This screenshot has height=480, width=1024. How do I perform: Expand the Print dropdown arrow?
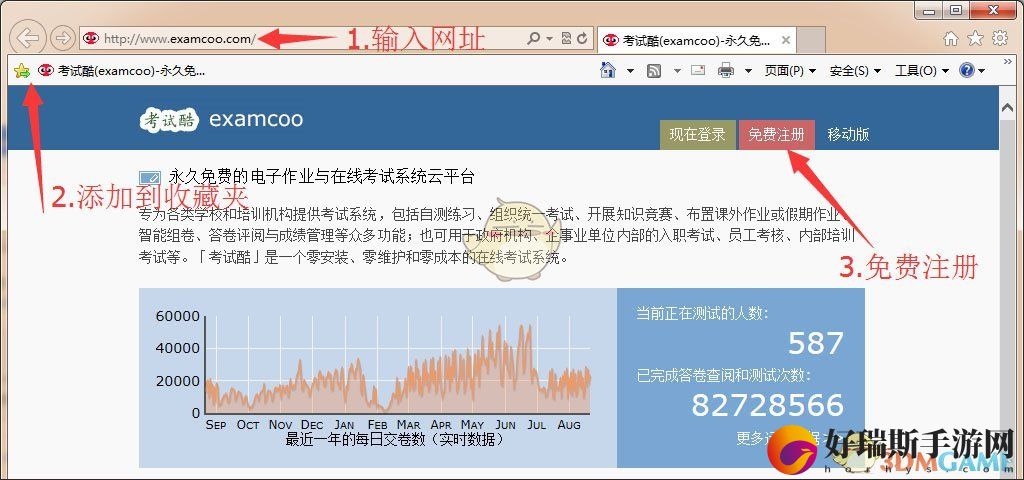click(748, 71)
